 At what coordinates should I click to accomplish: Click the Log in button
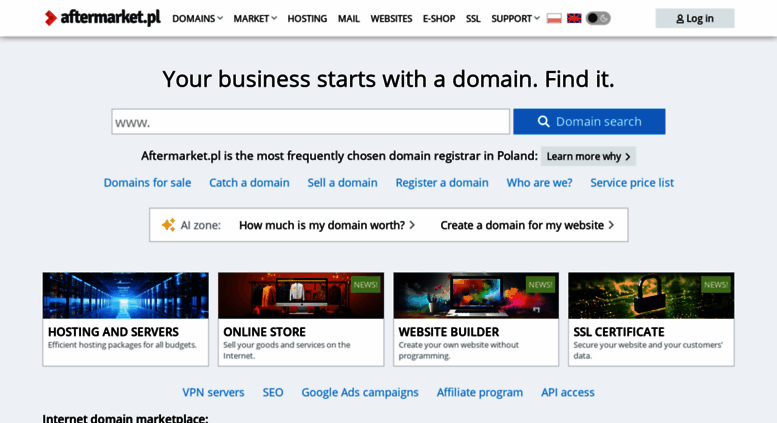point(695,18)
